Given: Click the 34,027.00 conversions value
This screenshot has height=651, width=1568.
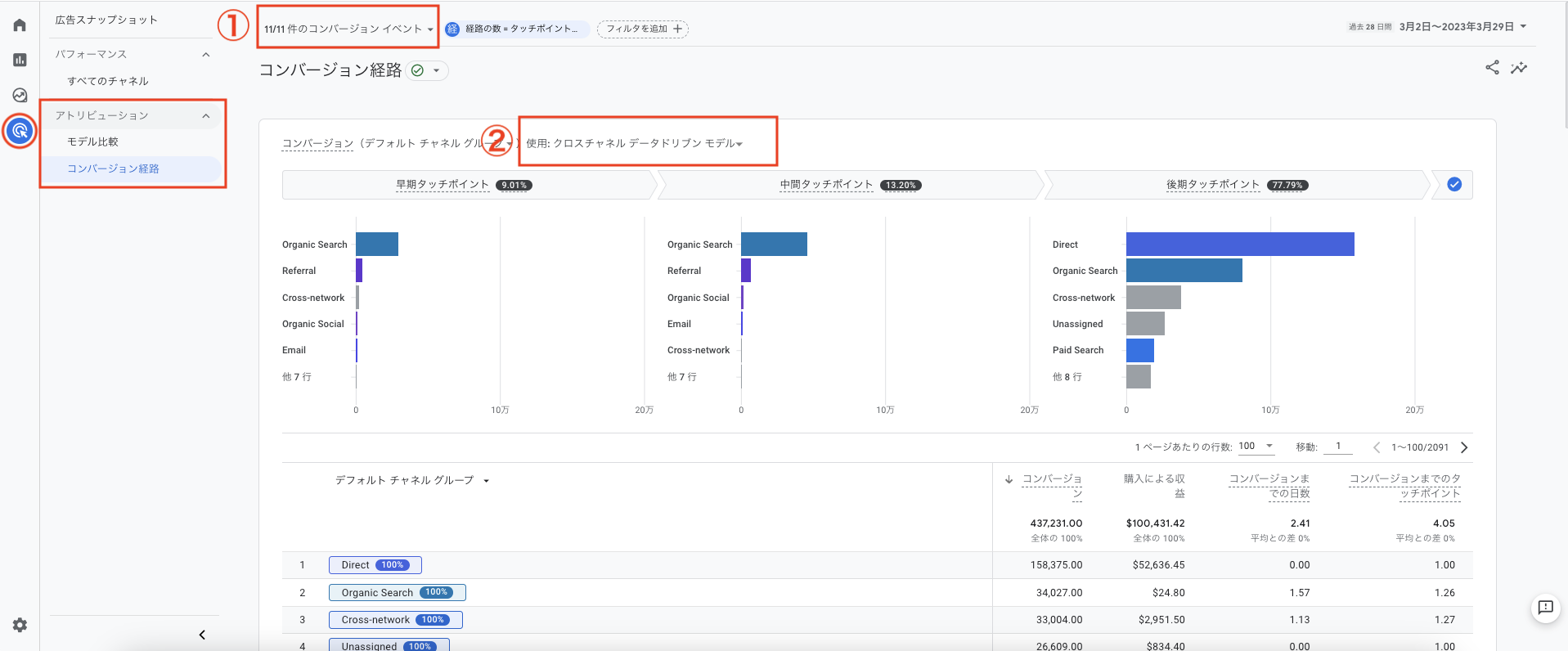Looking at the screenshot, I should coord(1058,593).
